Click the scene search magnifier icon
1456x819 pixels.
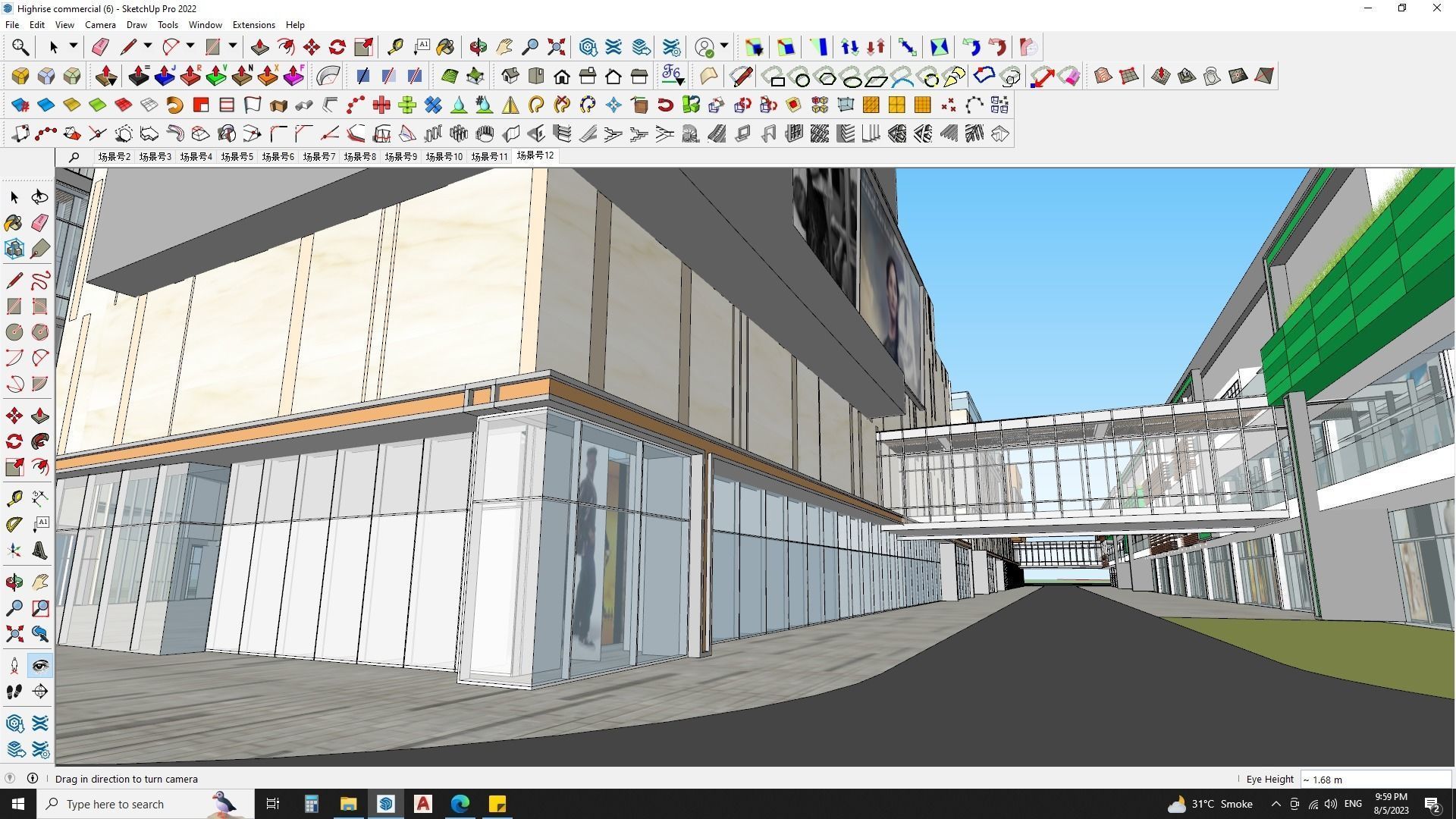[74, 157]
